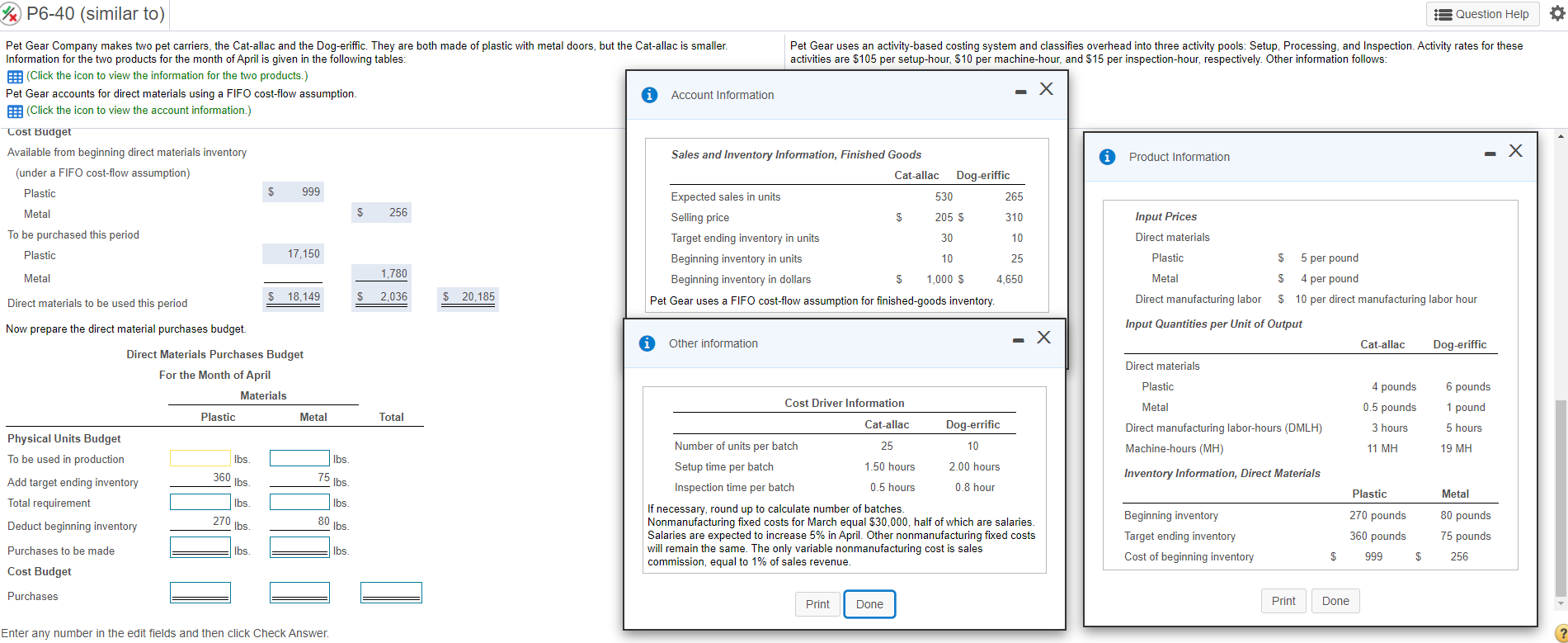Screen dimensions: 1568x643
Task: Focus Plastic 'Total requirement' field
Action: (x=200, y=502)
